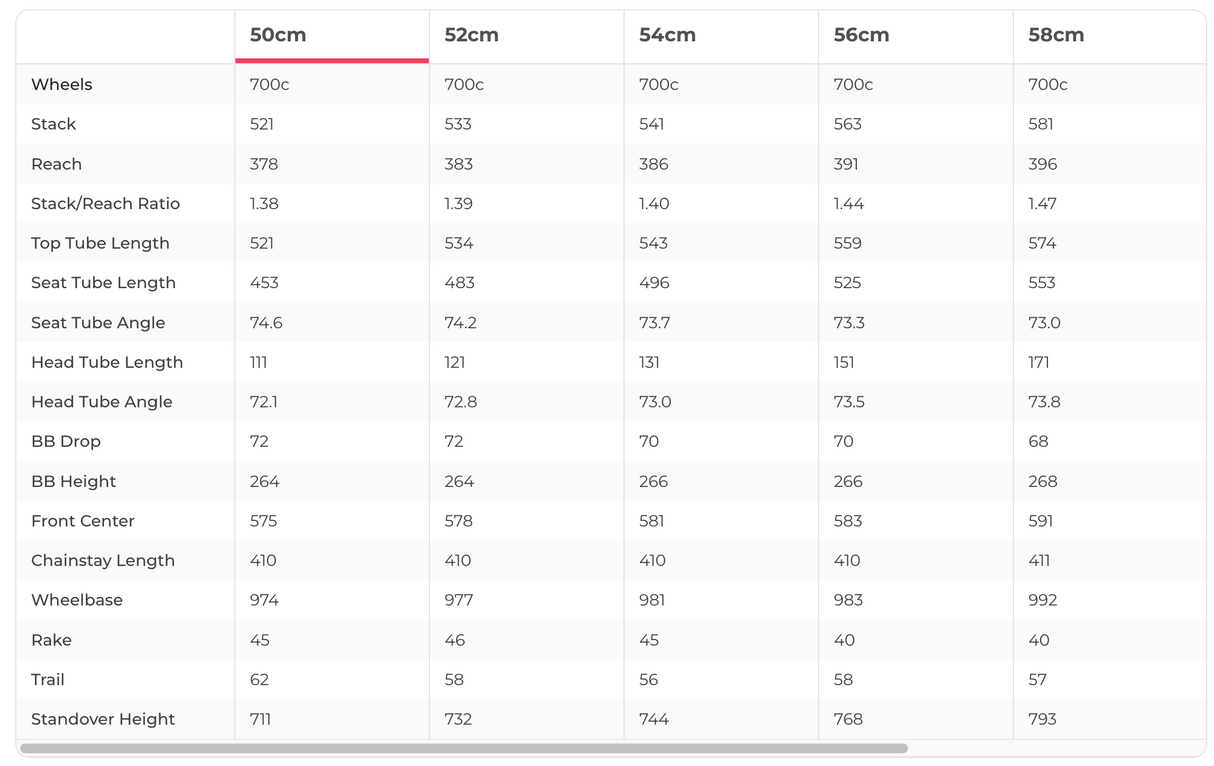Click the Top Tube Length row label
The height and width of the screenshot is (766, 1214).
click(x=100, y=243)
